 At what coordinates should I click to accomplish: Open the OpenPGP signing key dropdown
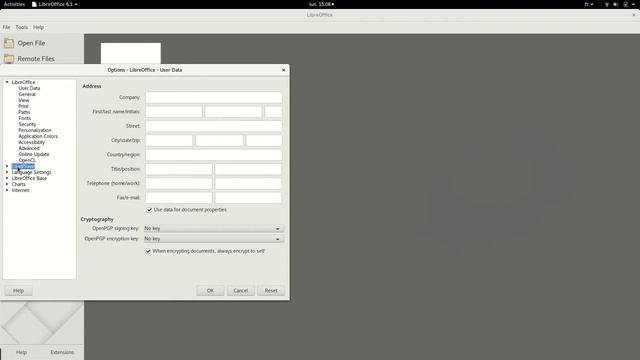213,229
